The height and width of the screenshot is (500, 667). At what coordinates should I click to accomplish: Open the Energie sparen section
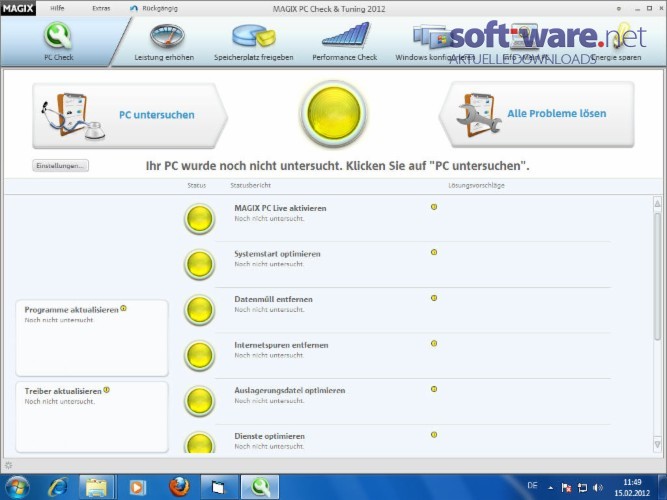(x=617, y=43)
